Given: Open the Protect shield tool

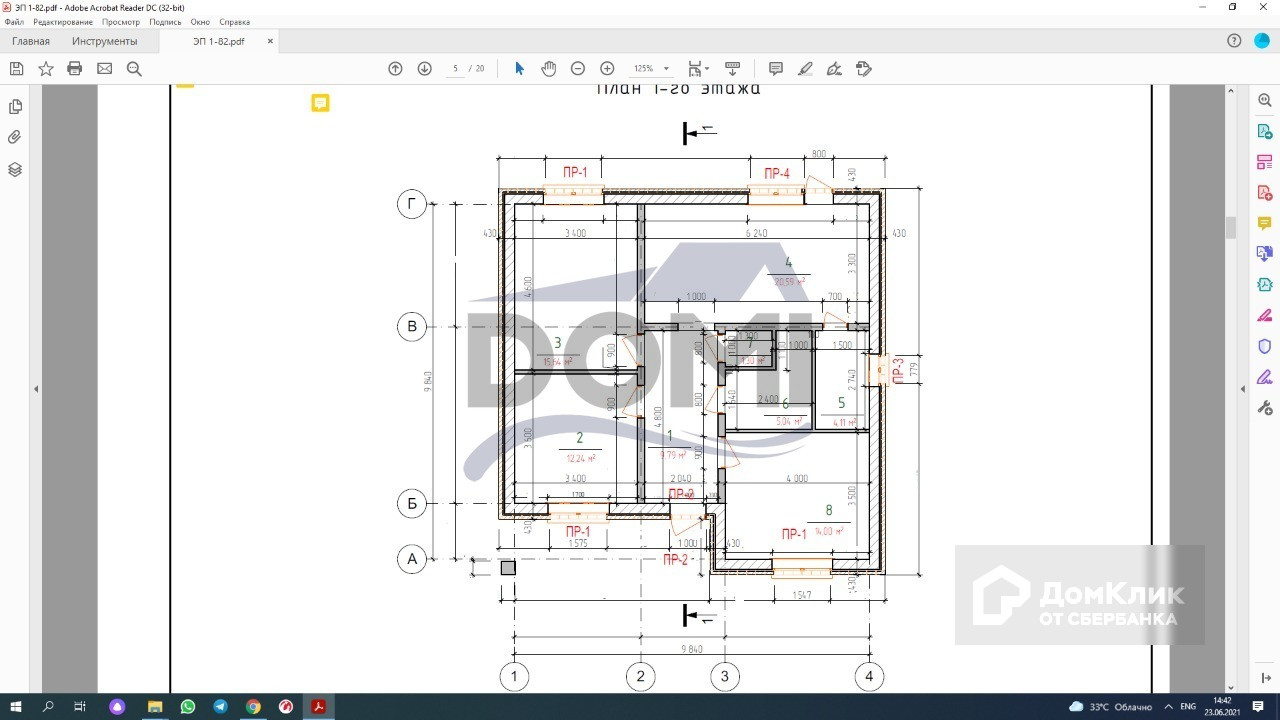Looking at the screenshot, I should [x=1265, y=346].
